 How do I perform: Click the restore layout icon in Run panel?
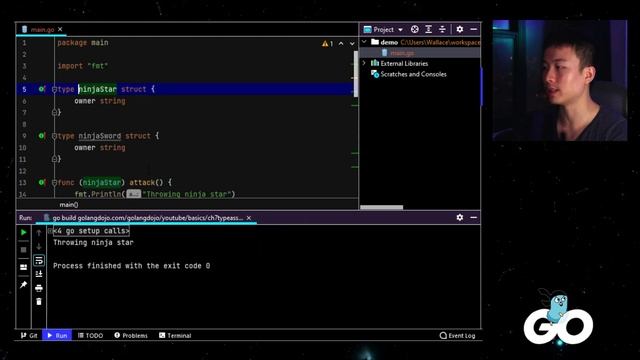click(x=24, y=267)
